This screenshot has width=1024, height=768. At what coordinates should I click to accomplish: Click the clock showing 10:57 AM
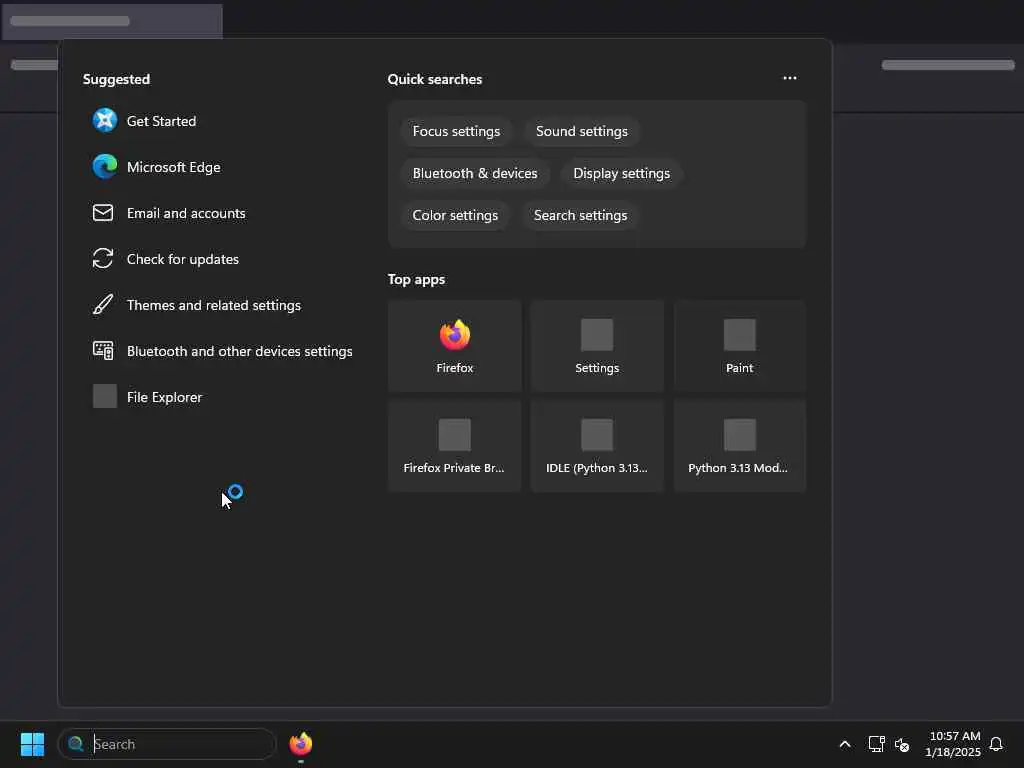pos(953,744)
